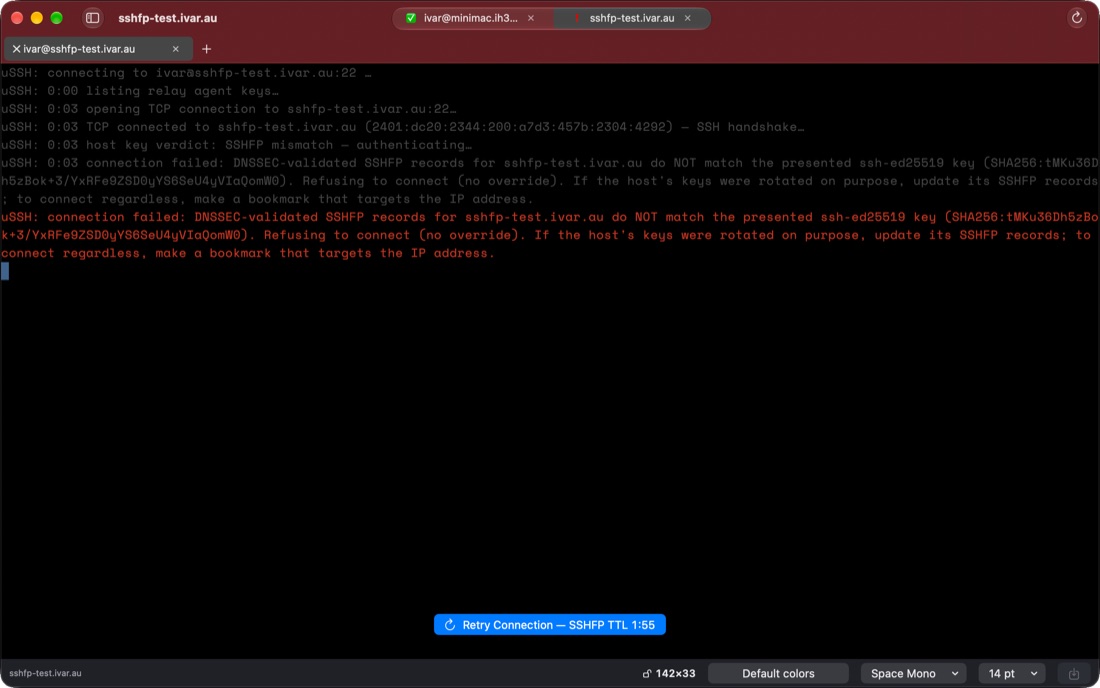Click the download icon in the status bar
Image resolution: width=1100 pixels, height=688 pixels.
click(1073, 673)
